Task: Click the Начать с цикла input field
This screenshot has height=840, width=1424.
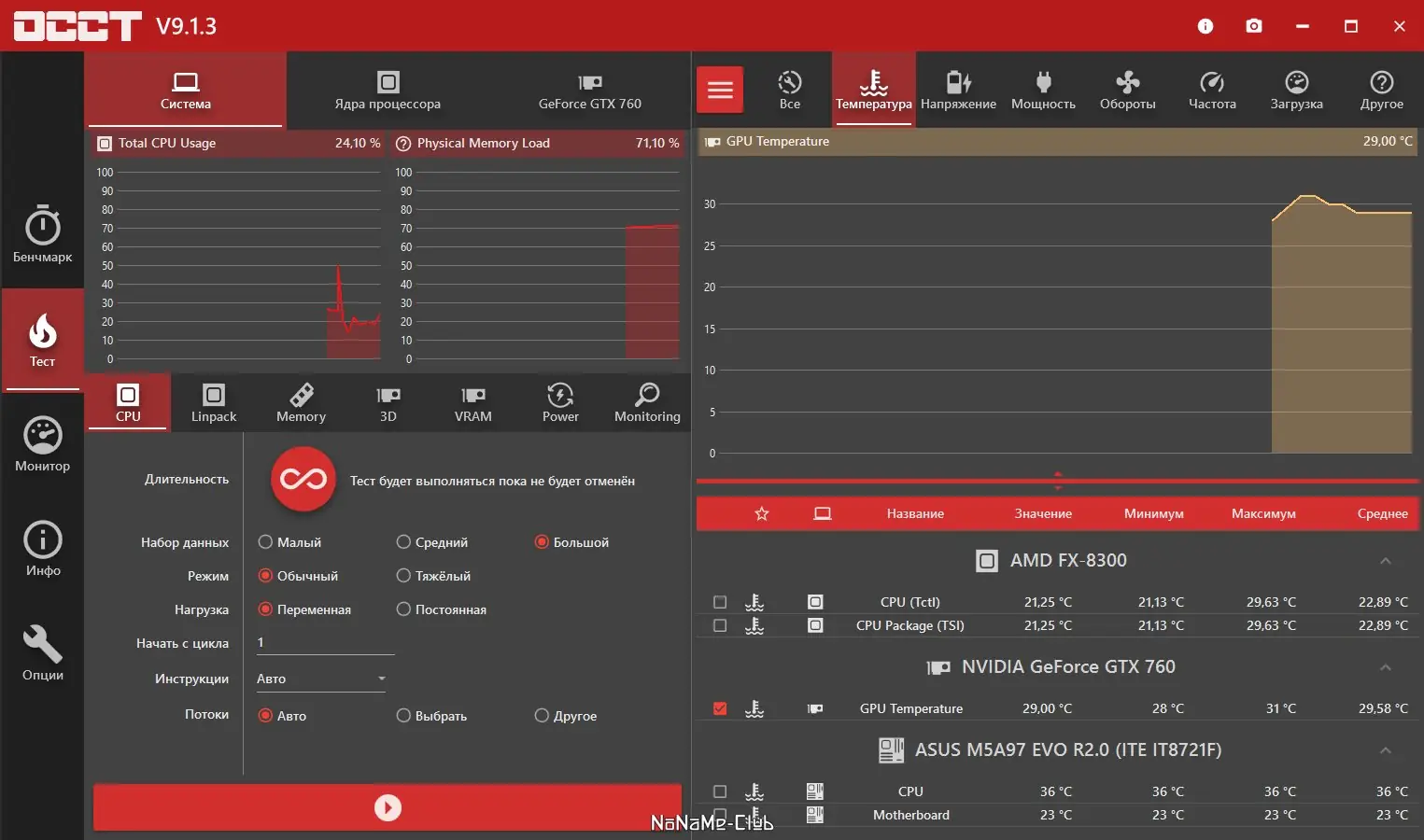Action: coord(325,642)
